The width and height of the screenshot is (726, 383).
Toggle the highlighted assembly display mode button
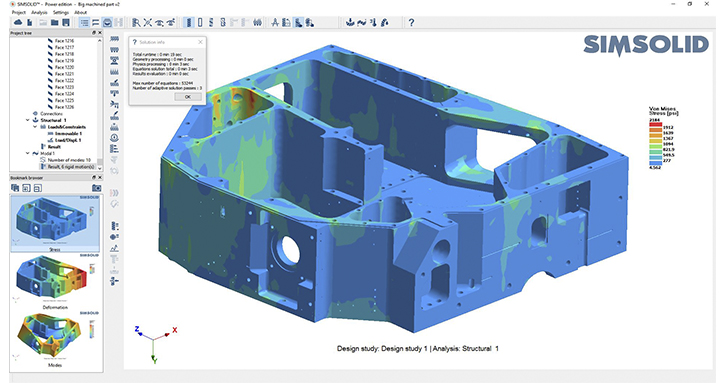189,22
